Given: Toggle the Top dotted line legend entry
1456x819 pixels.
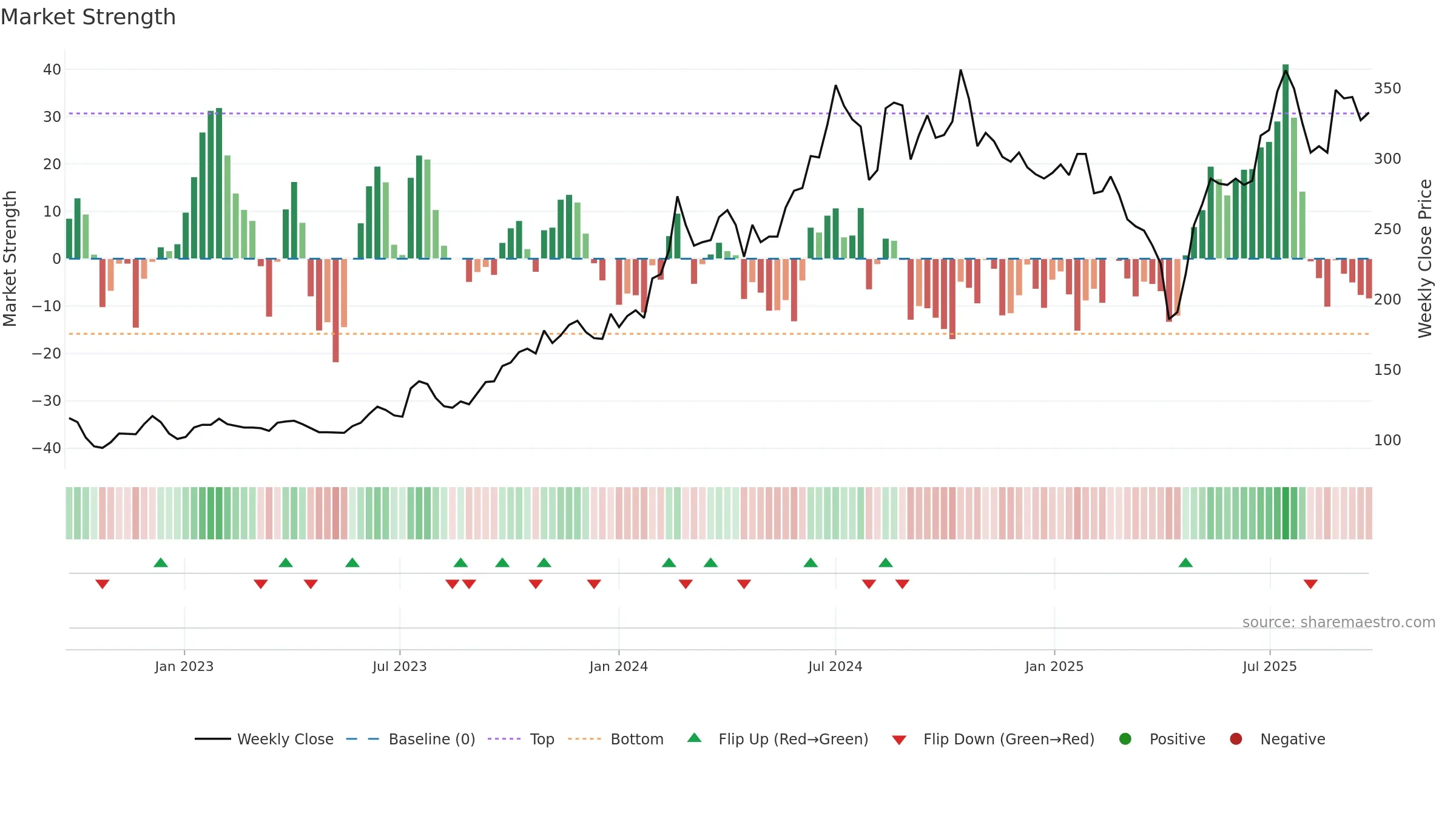Looking at the screenshot, I should click(x=521, y=739).
